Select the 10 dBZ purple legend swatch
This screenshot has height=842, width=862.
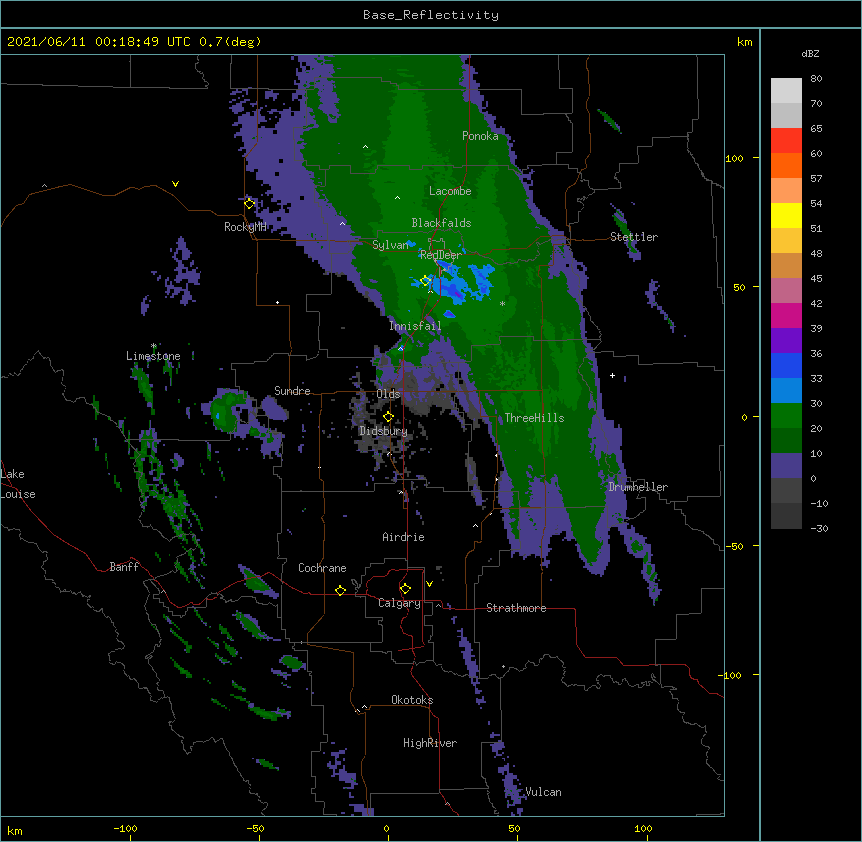click(x=786, y=466)
